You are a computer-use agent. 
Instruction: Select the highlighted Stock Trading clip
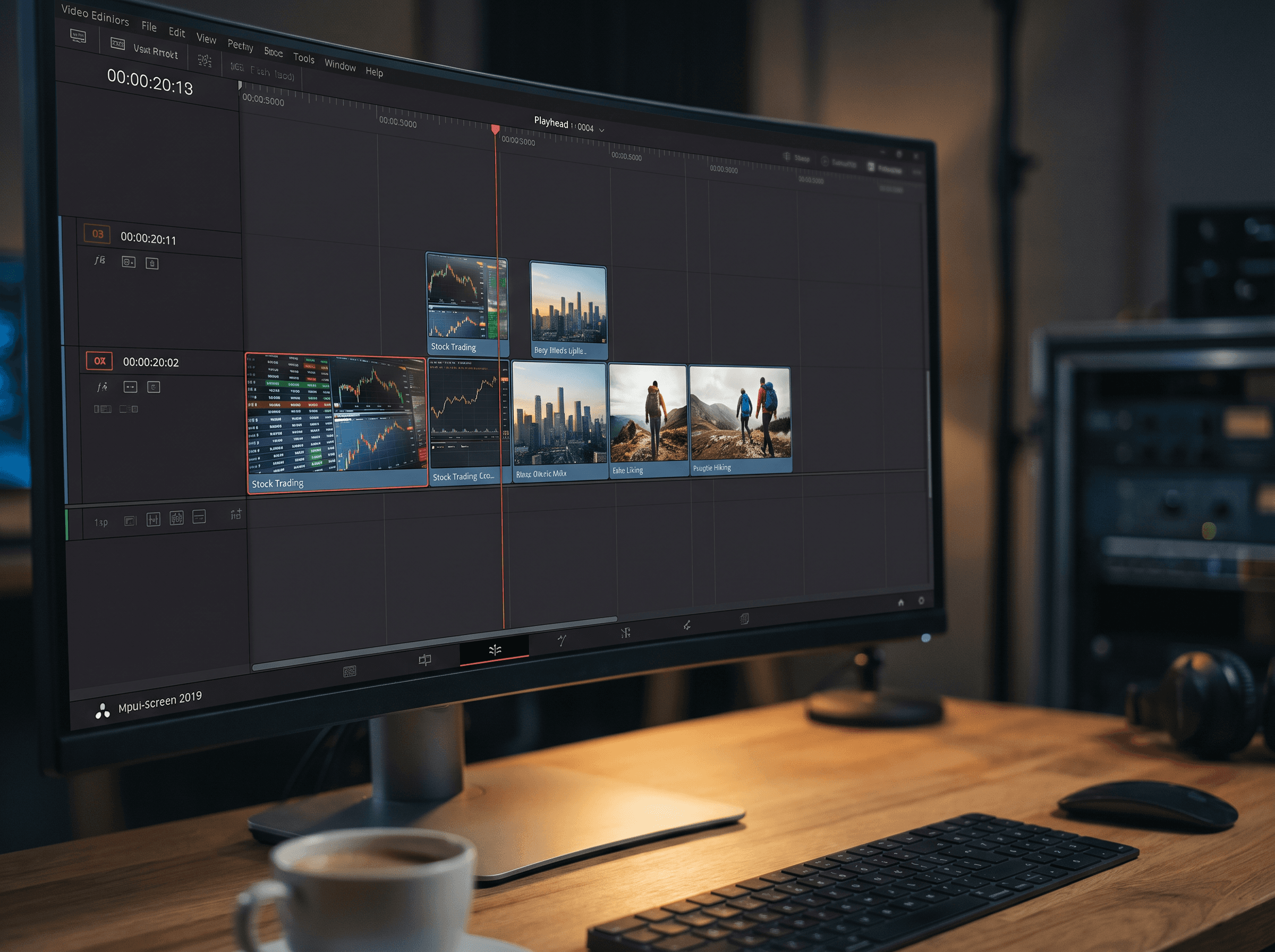coord(336,422)
